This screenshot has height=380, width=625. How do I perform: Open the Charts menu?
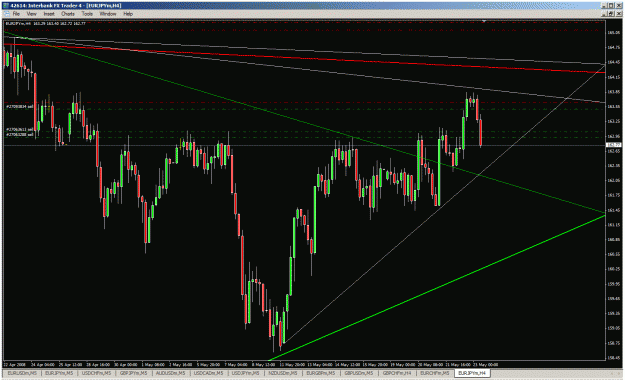pyautogui.click(x=68, y=14)
